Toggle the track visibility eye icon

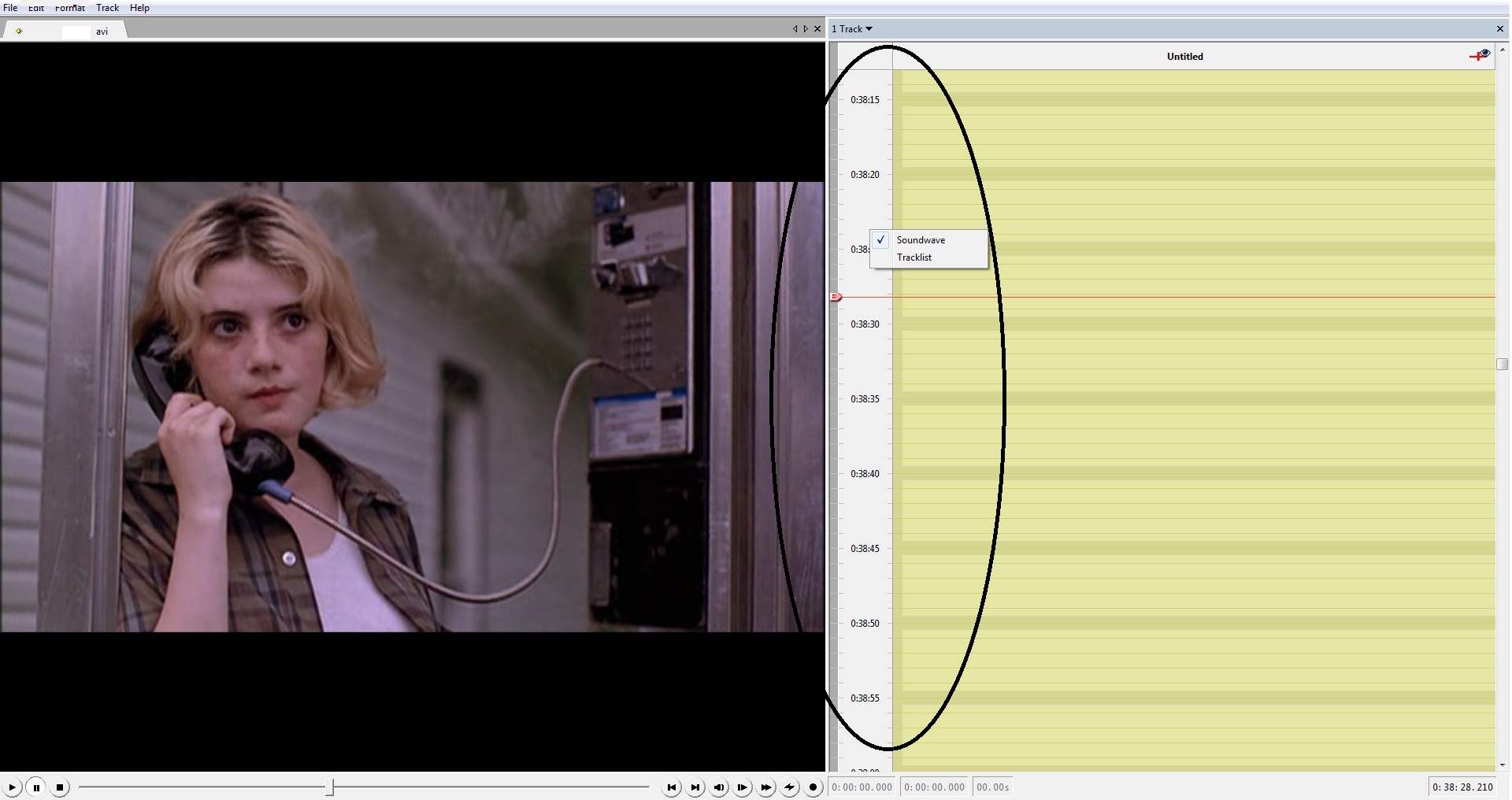point(1480,55)
